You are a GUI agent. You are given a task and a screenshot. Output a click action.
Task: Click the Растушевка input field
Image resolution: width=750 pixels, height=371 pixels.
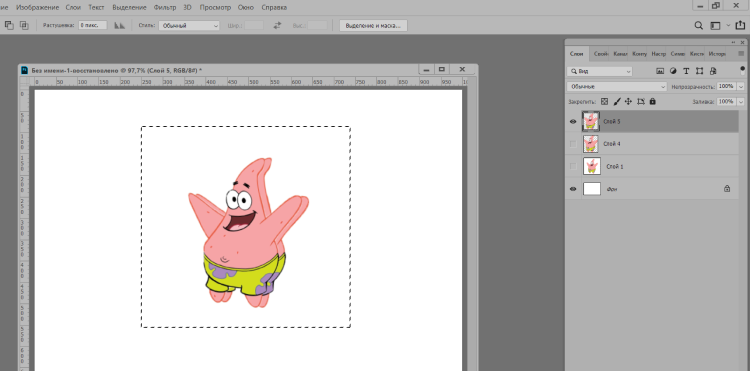93,25
